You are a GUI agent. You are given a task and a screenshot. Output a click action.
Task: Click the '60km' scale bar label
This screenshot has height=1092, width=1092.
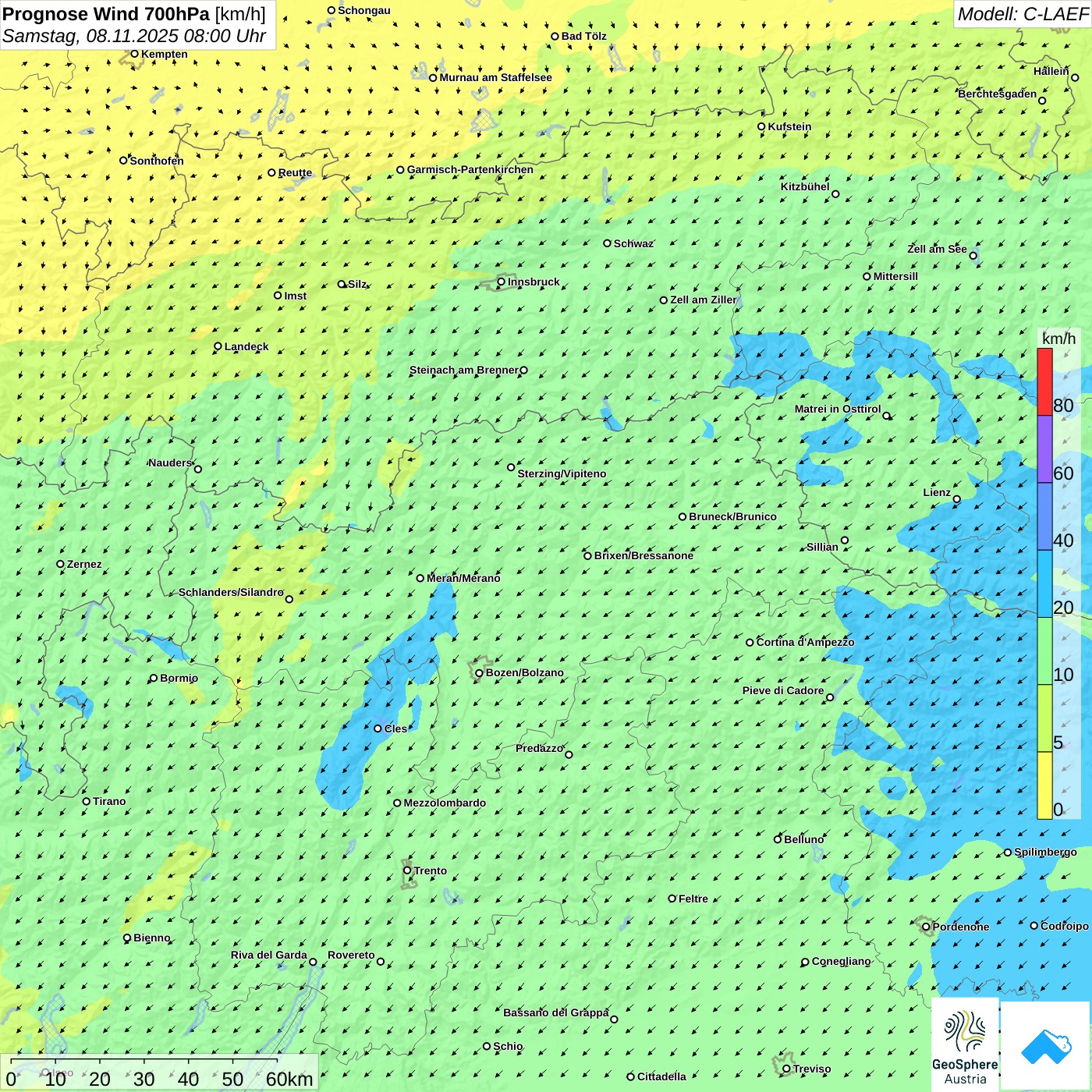(x=289, y=1079)
